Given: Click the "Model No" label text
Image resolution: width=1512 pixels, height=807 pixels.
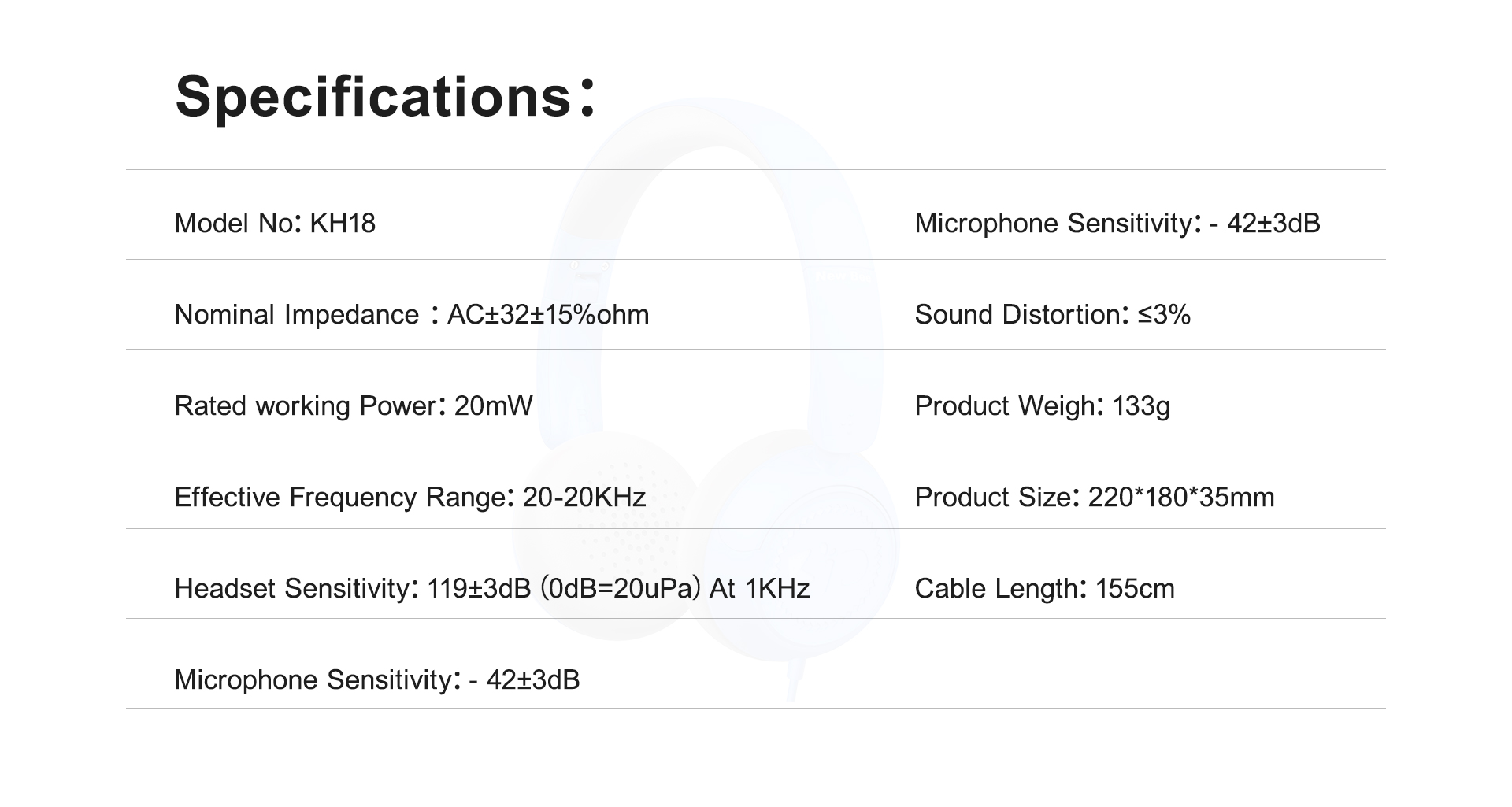Looking at the screenshot, I should (x=233, y=224).
